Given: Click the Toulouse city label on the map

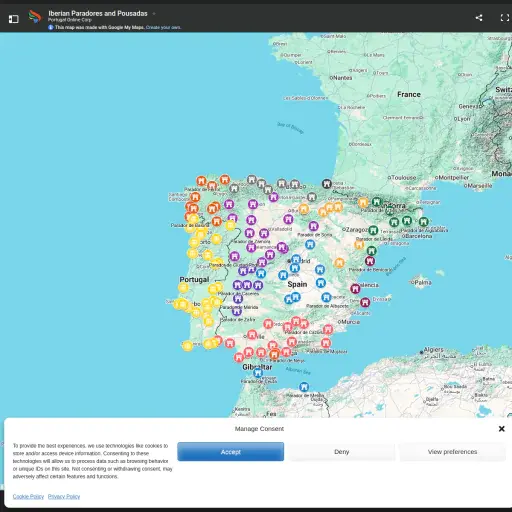Looking at the screenshot, I should pyautogui.click(x=404, y=178).
